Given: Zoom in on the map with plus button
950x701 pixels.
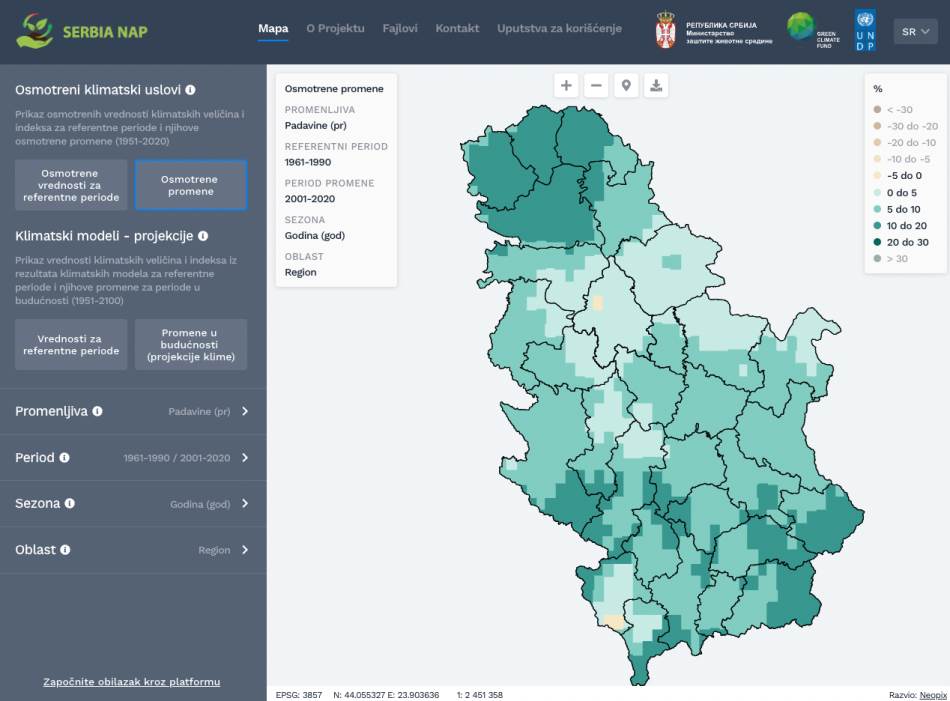Looking at the screenshot, I should [566, 86].
